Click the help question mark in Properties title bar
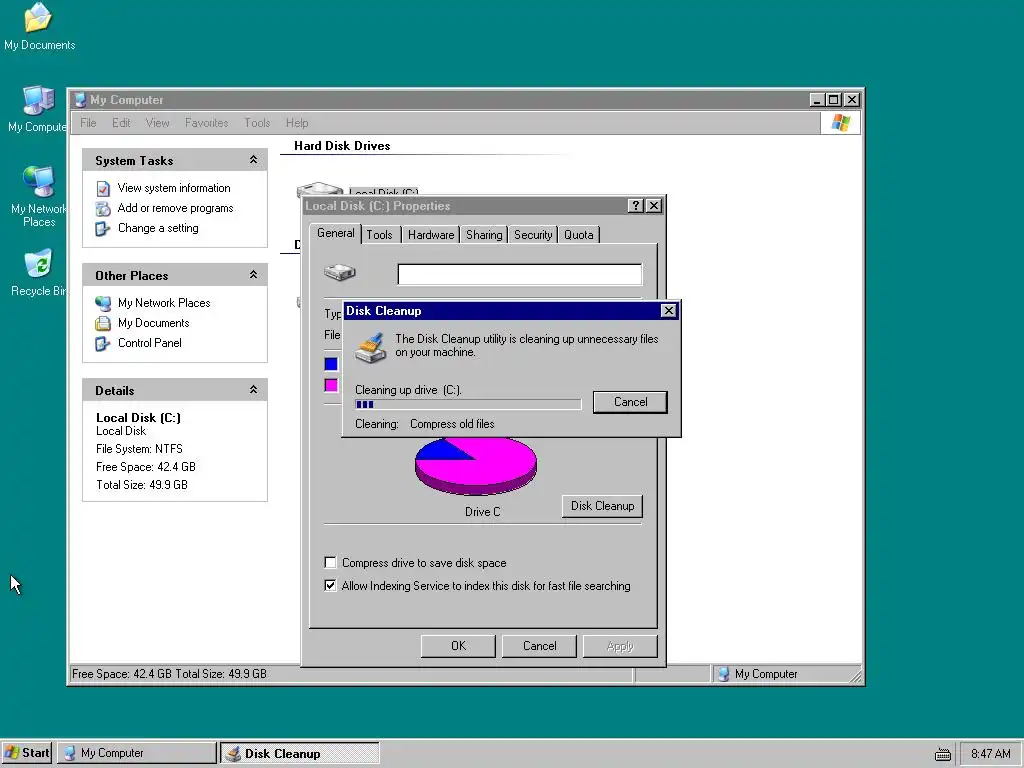 635,206
